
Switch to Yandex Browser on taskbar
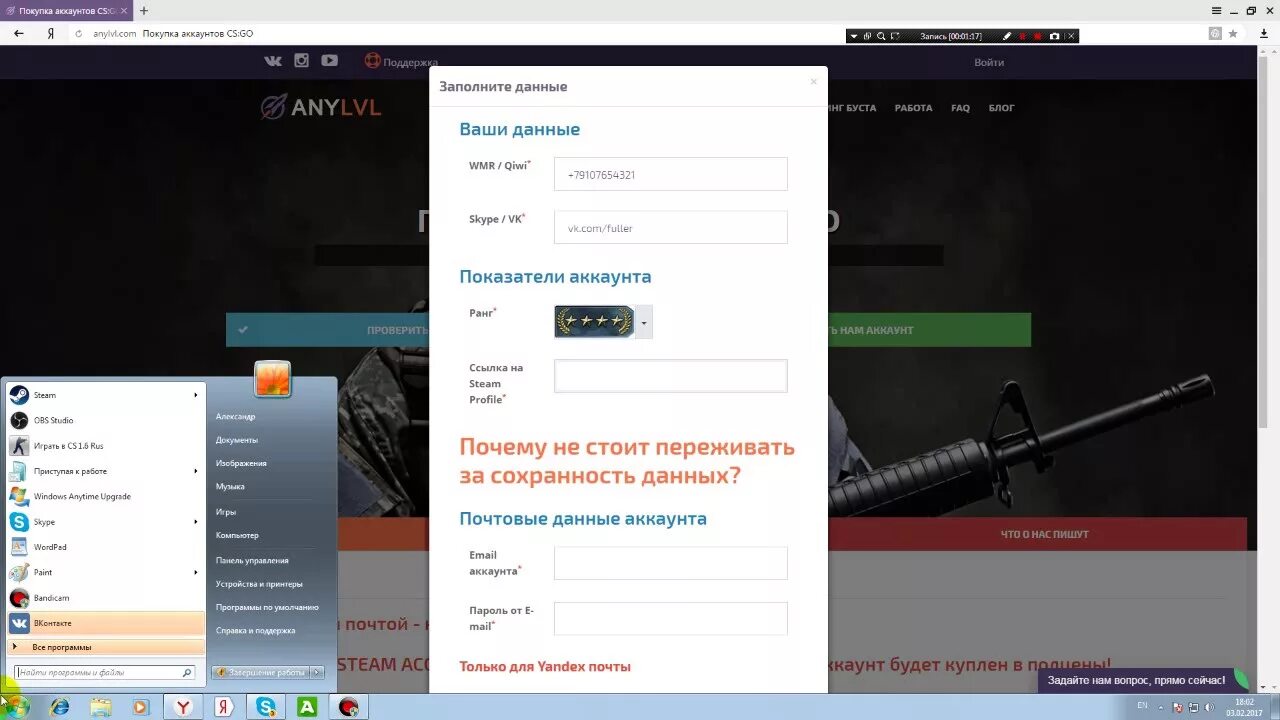(184, 707)
